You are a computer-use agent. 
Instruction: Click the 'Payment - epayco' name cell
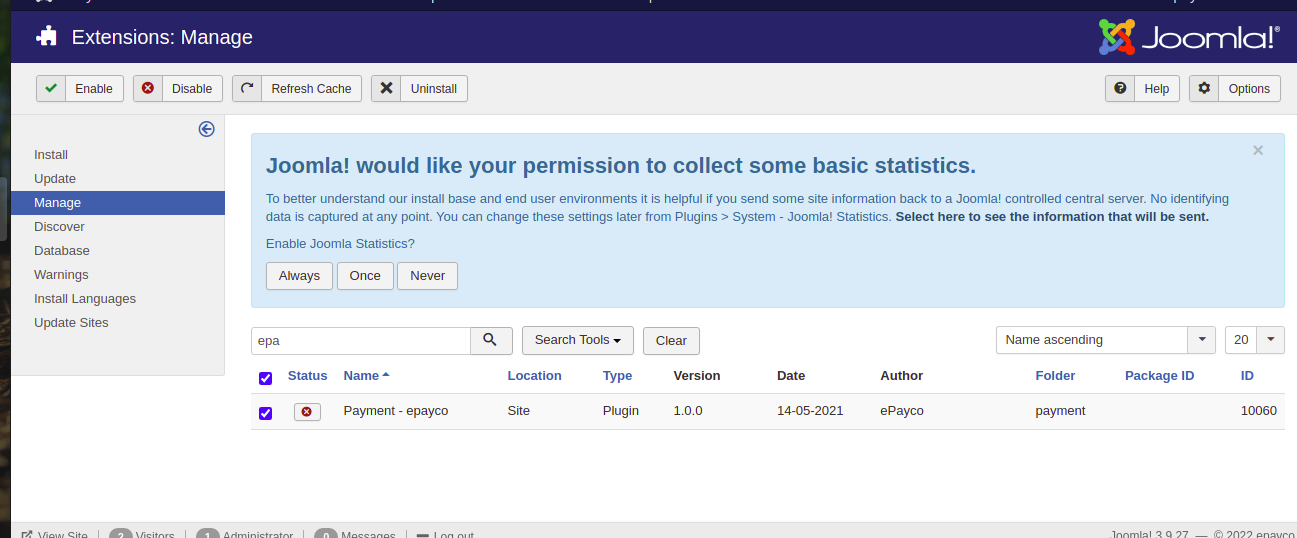click(395, 411)
